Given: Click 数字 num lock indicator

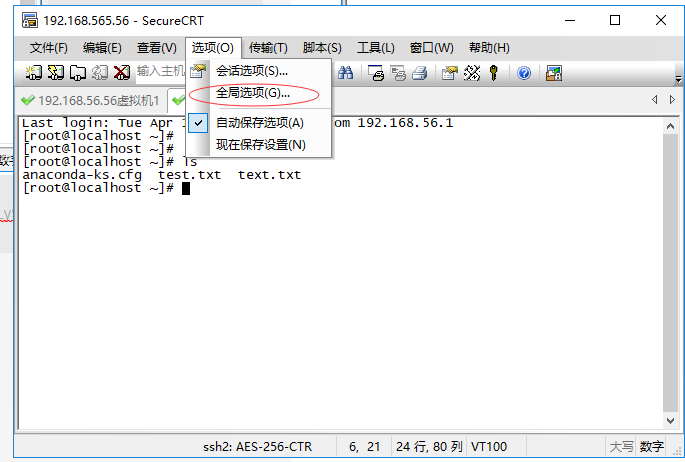Looking at the screenshot, I should [651, 446].
